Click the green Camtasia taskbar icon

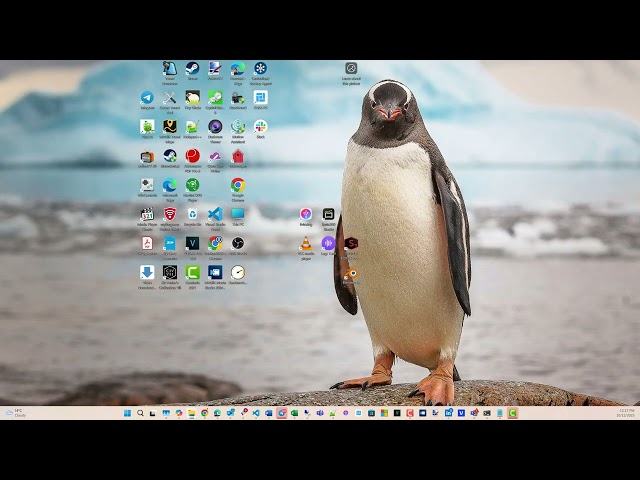tap(513, 413)
